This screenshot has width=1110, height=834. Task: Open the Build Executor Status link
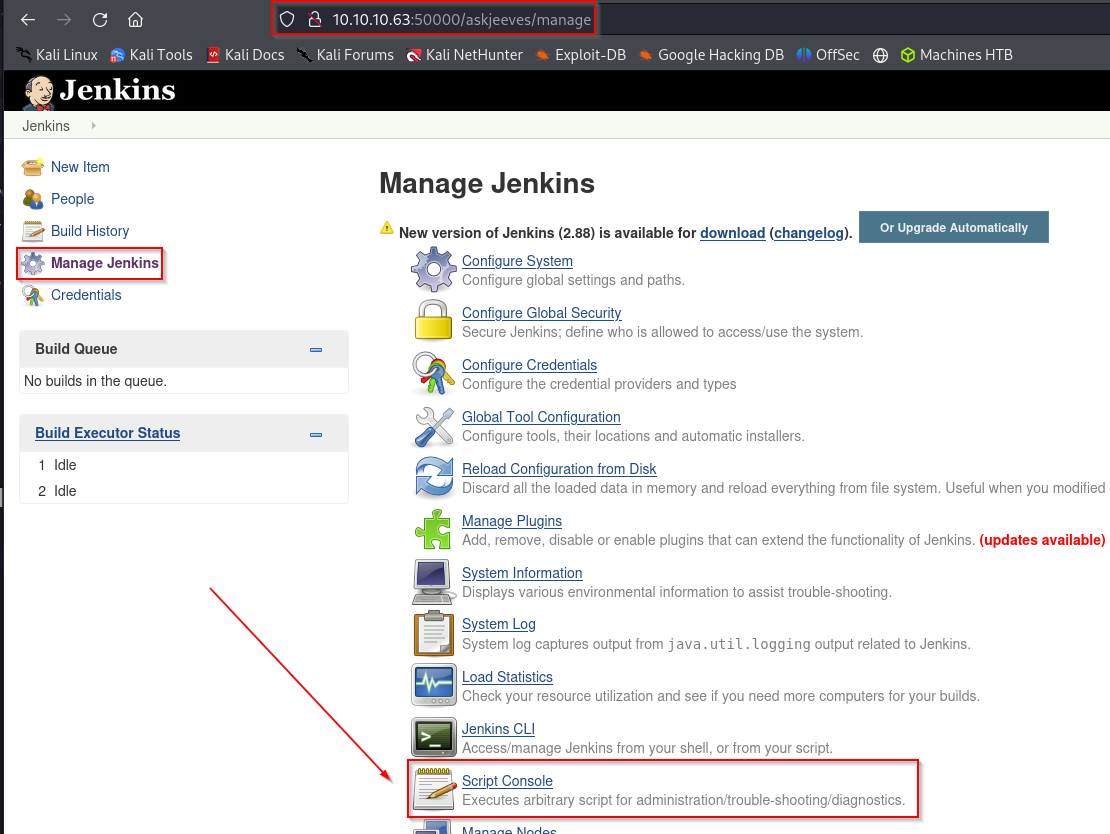coord(108,433)
